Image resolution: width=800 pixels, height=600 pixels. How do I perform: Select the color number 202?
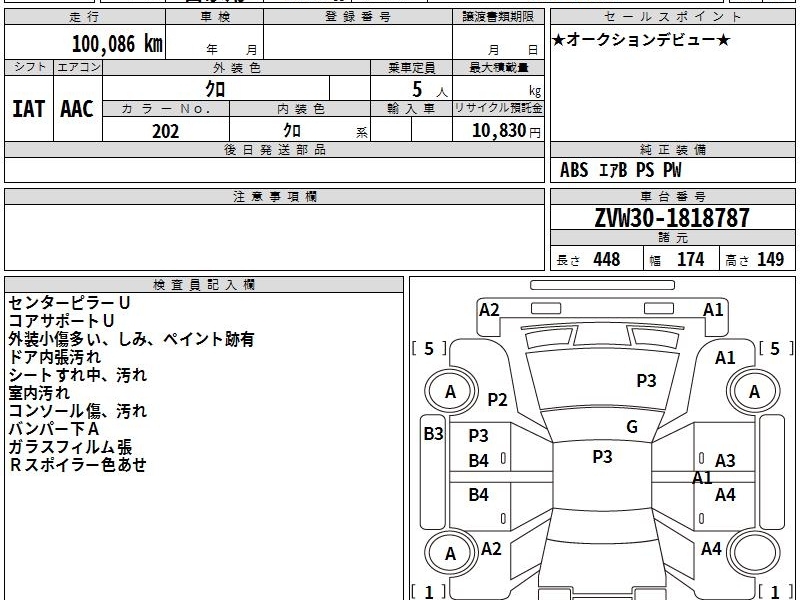[166, 131]
